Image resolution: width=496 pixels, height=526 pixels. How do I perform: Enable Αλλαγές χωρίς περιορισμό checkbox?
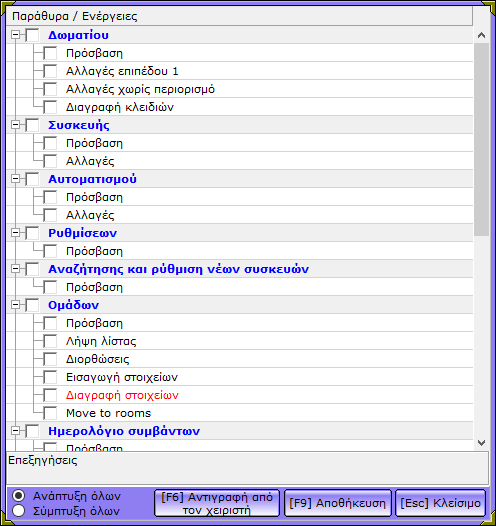coord(50,89)
